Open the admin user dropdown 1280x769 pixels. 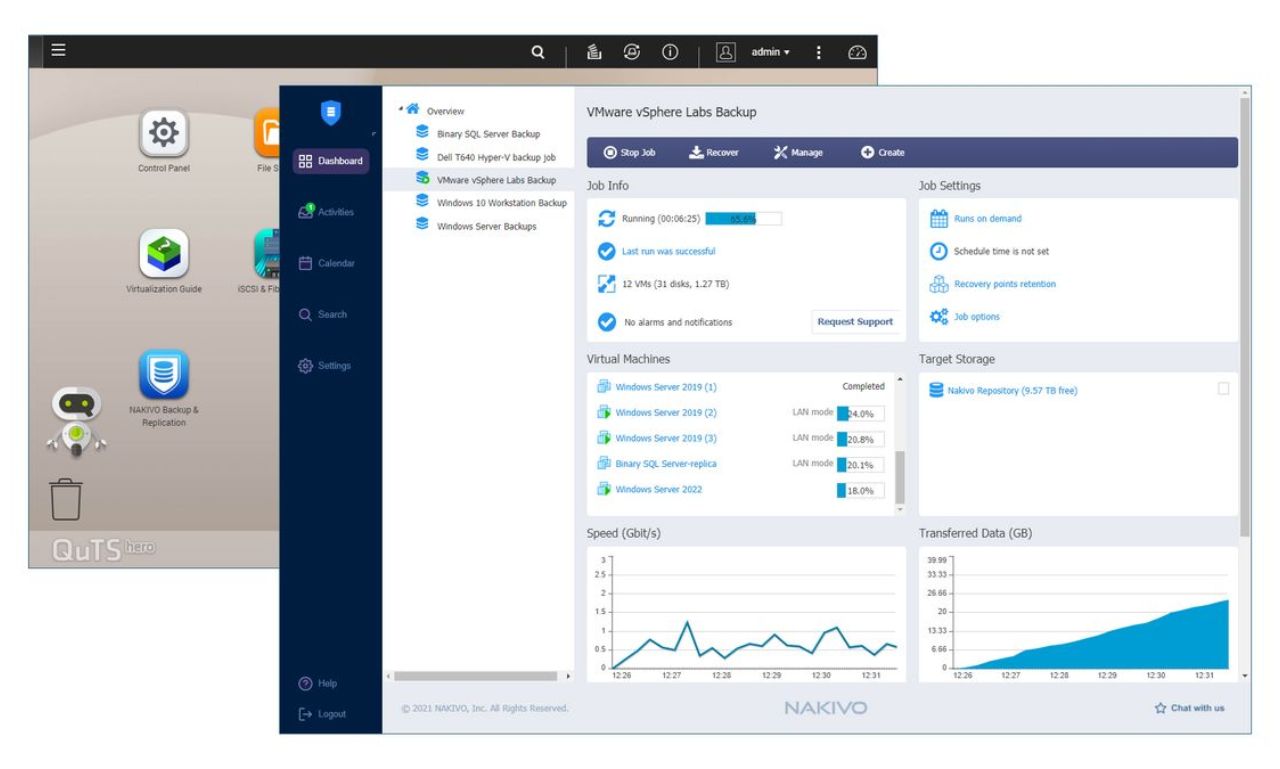click(x=772, y=53)
